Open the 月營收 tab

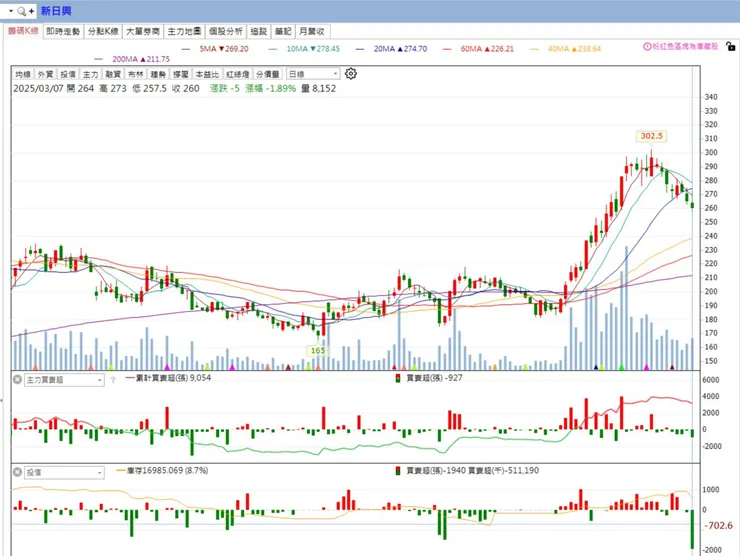click(312, 32)
